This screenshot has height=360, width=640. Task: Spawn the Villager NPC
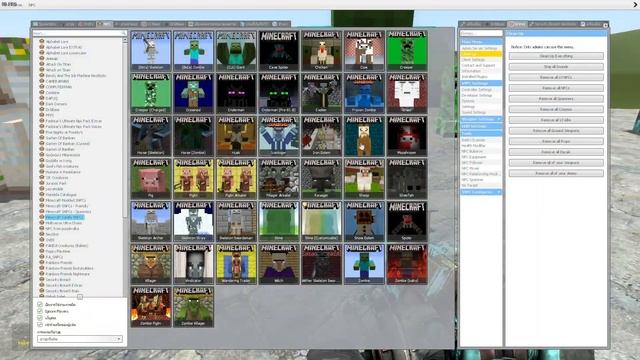point(151,264)
